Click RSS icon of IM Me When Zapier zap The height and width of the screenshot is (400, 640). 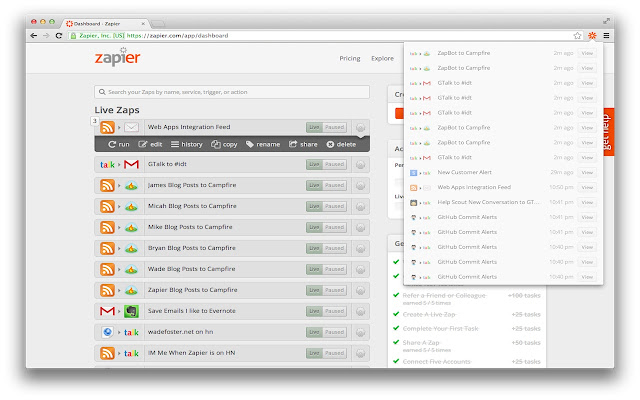point(107,353)
